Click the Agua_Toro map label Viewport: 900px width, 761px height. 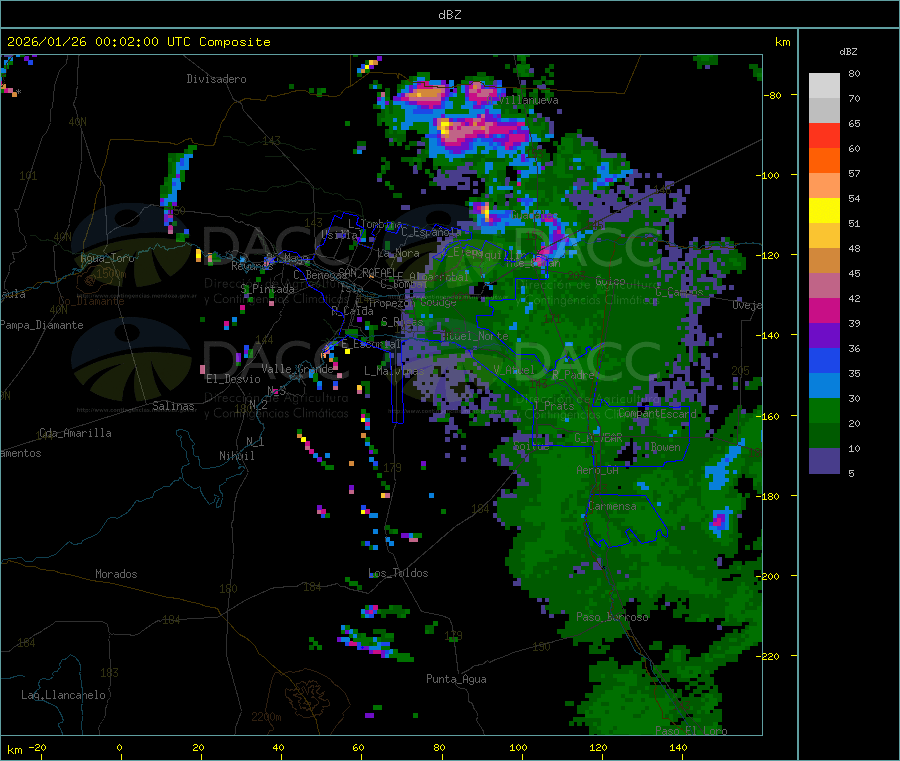click(x=107, y=258)
